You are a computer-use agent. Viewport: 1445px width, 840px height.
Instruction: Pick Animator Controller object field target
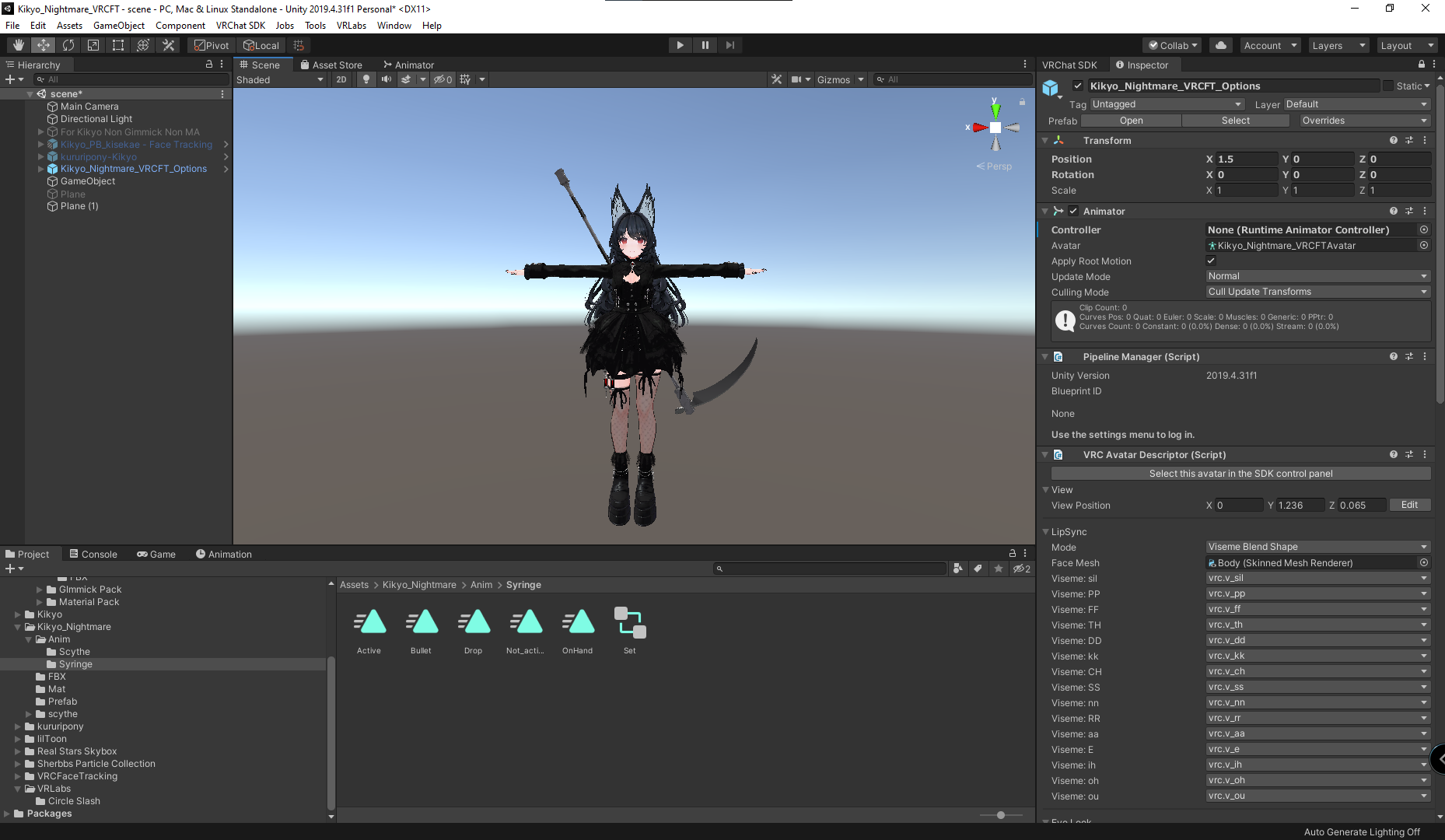click(1423, 229)
